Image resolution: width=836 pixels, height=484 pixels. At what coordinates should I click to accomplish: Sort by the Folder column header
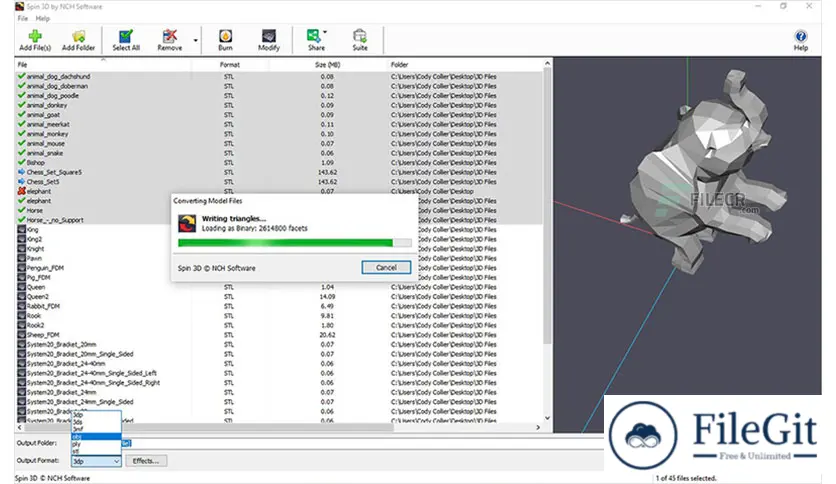(465, 64)
